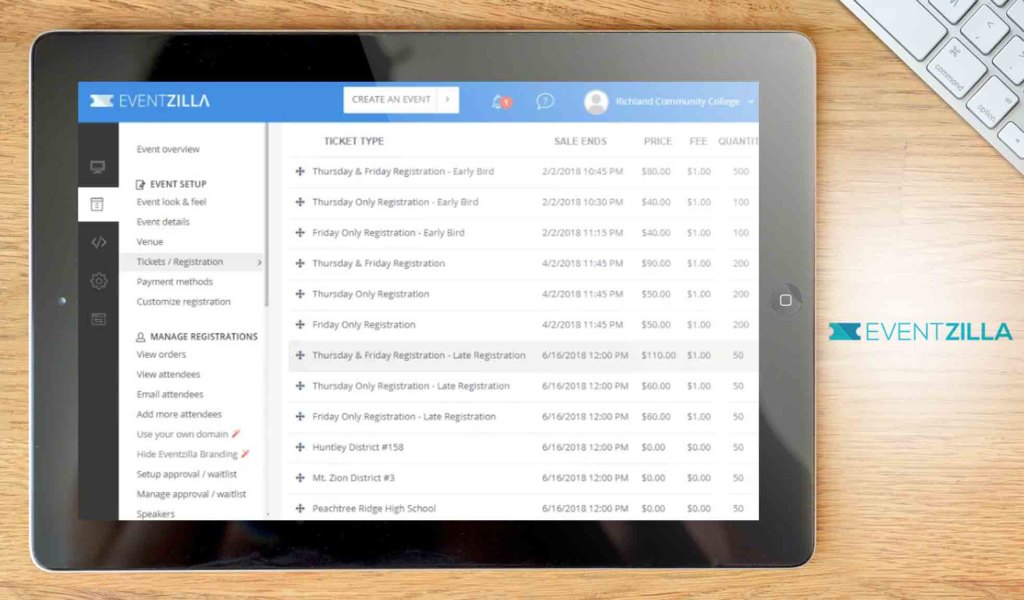
Task: Open the profile avatar image in the header
Action: pos(597,101)
